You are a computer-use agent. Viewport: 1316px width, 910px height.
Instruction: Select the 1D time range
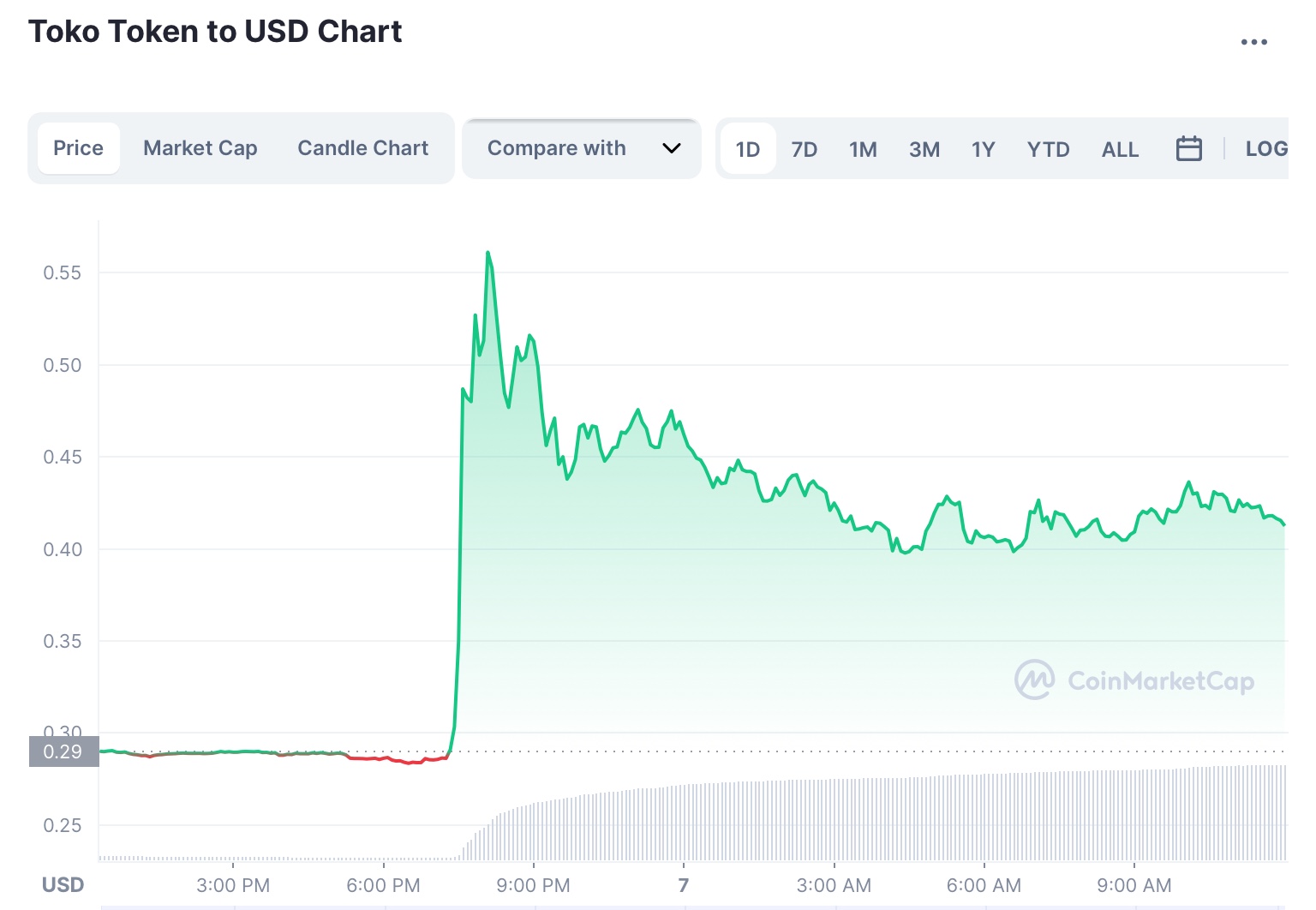[747, 149]
